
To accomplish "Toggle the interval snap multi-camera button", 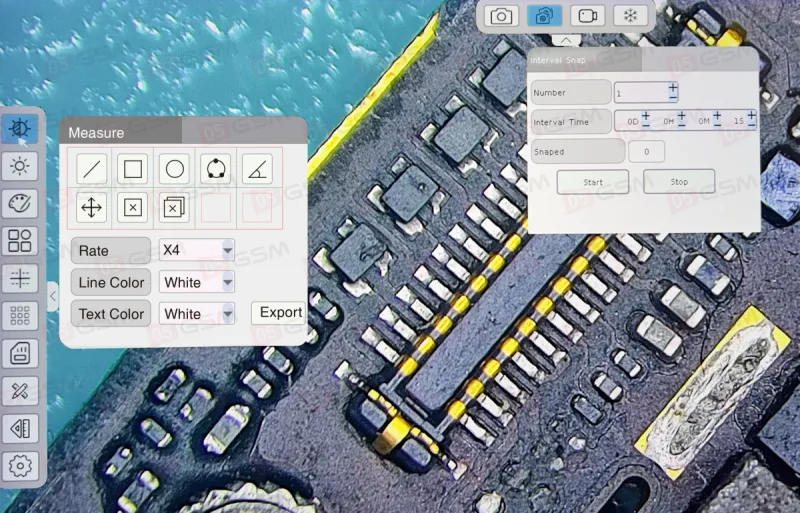I will 544,15.
